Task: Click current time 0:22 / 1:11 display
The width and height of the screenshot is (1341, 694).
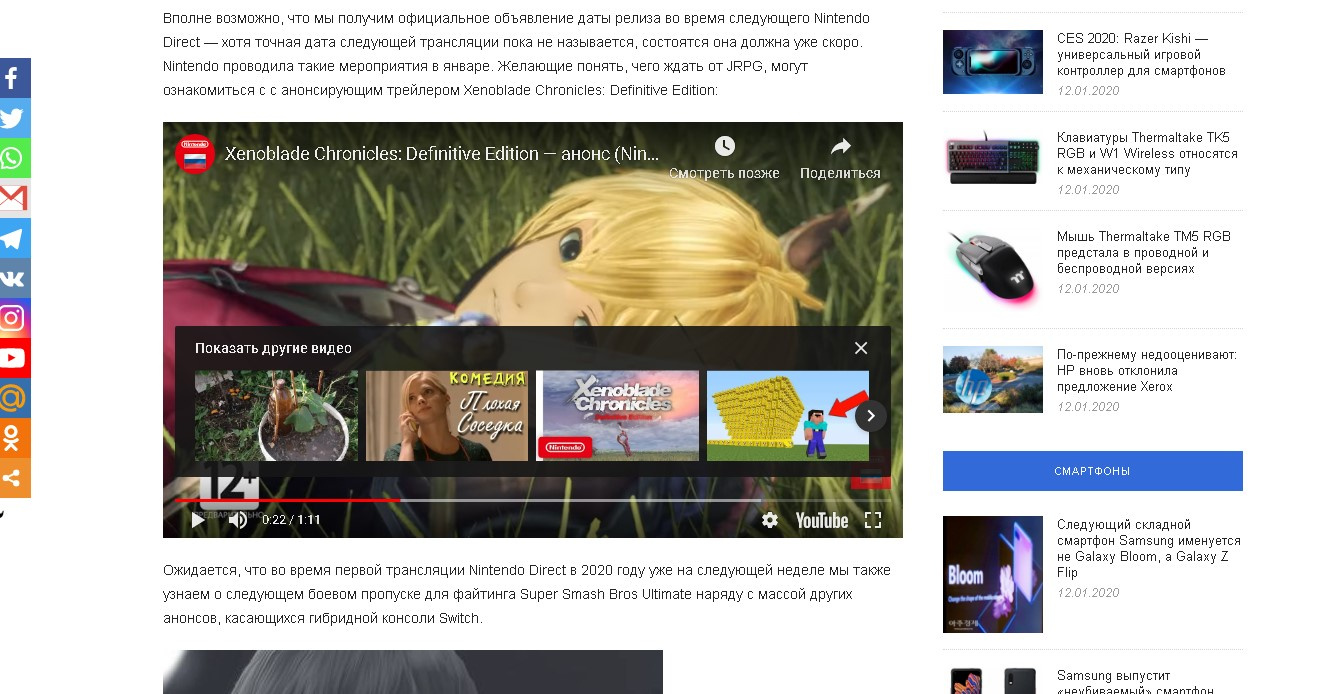Action: (291, 520)
